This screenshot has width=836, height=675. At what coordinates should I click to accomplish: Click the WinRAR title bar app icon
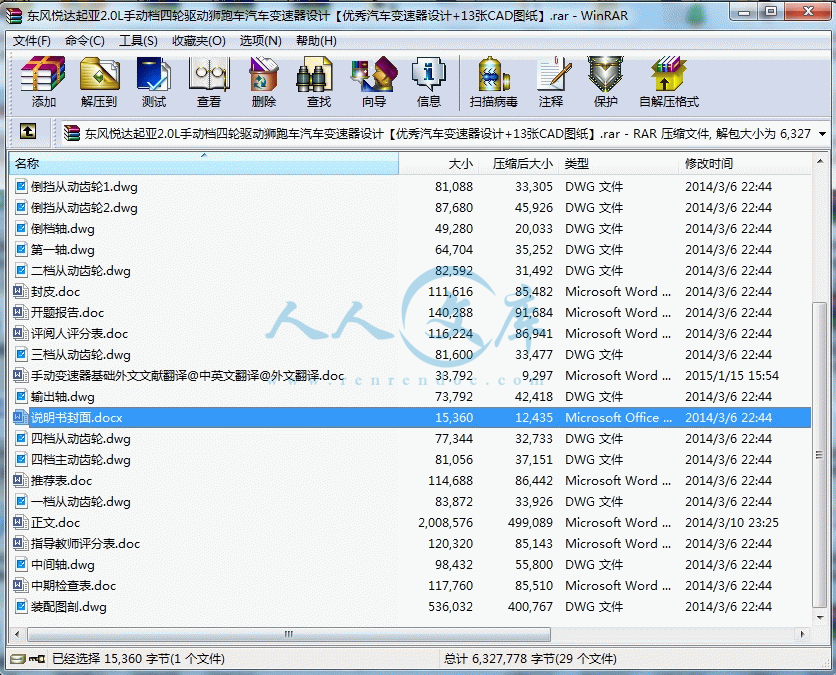(x=14, y=15)
